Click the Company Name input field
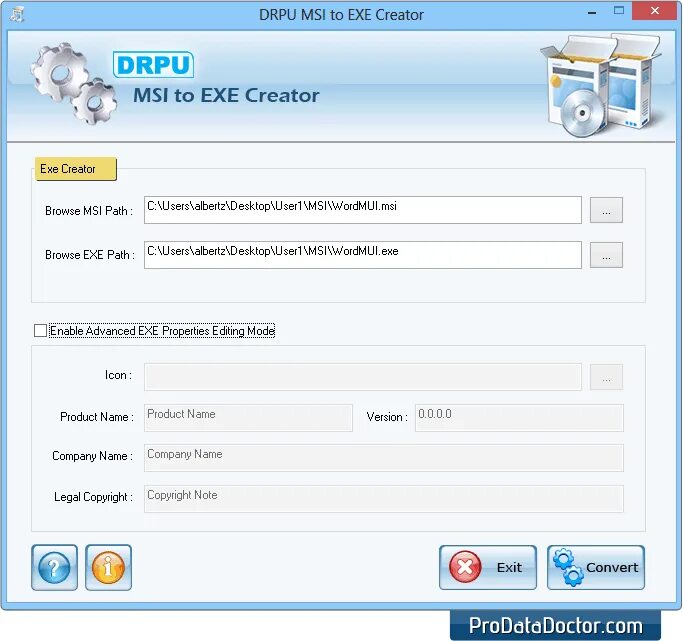This screenshot has width=683, height=641. (384, 458)
